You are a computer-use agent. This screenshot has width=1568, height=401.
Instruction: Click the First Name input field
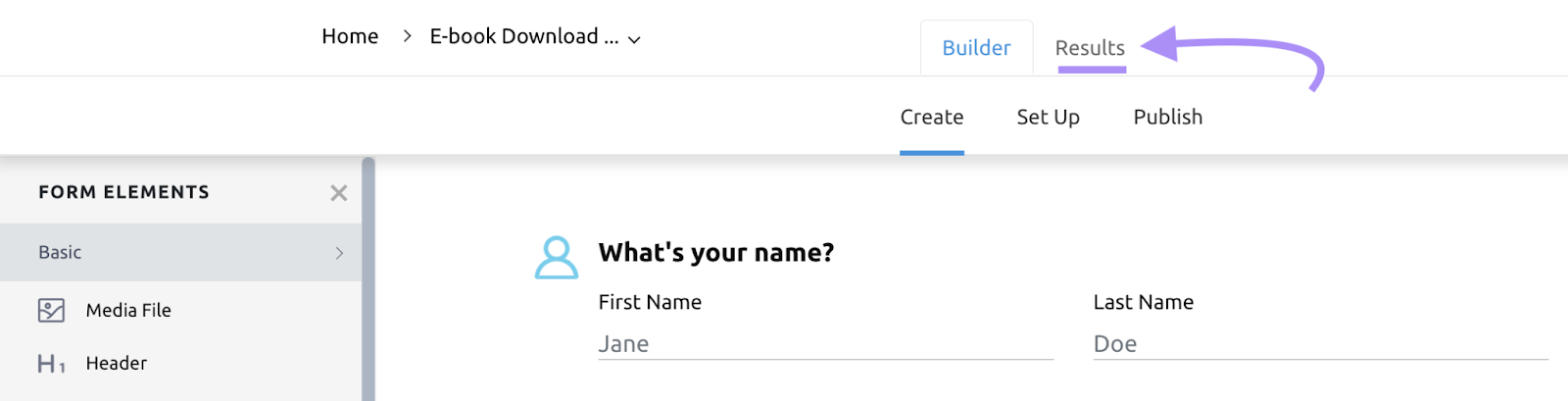point(825,344)
